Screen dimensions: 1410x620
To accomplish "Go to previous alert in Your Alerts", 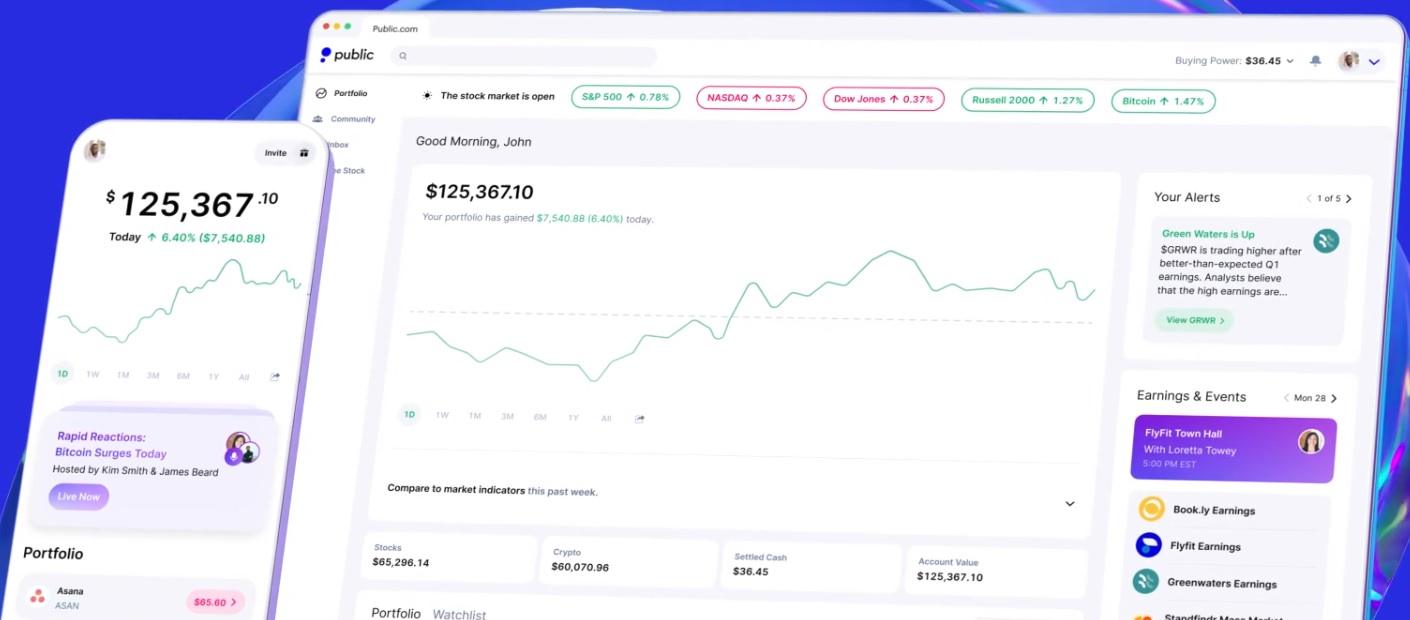I will coord(1308,198).
